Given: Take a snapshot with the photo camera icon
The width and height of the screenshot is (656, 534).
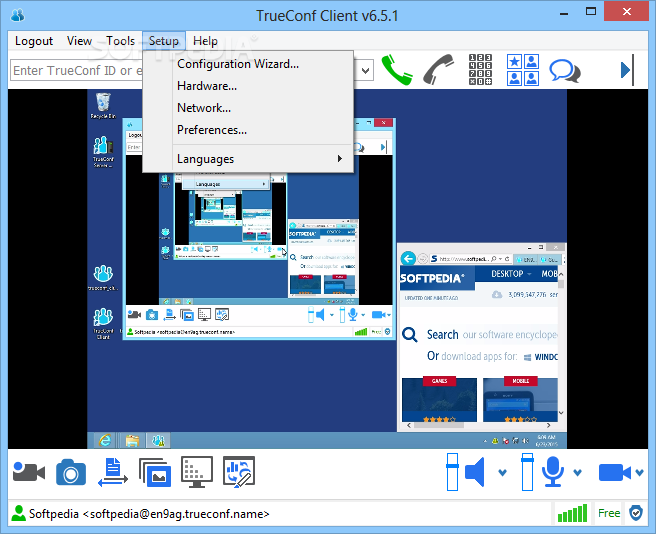Looking at the screenshot, I should tap(71, 472).
